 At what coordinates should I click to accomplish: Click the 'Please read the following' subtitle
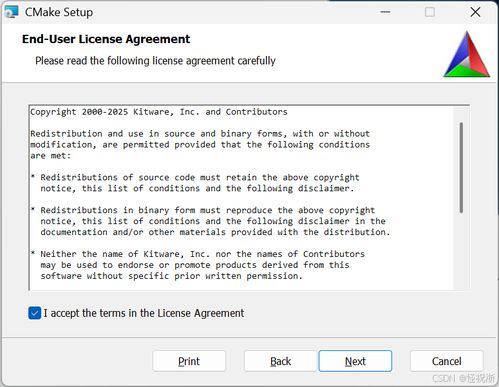coord(155,61)
